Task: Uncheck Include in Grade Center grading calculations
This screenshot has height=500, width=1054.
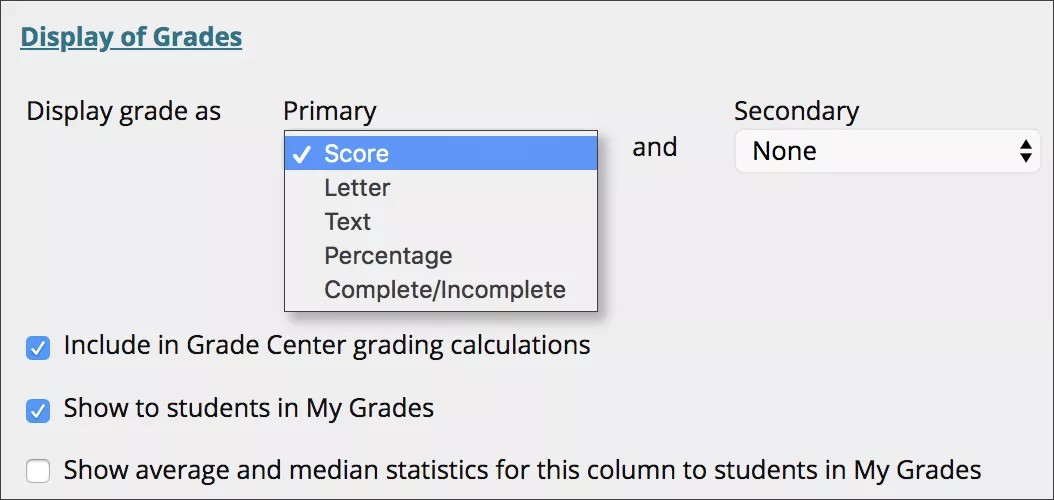Action: [38, 348]
